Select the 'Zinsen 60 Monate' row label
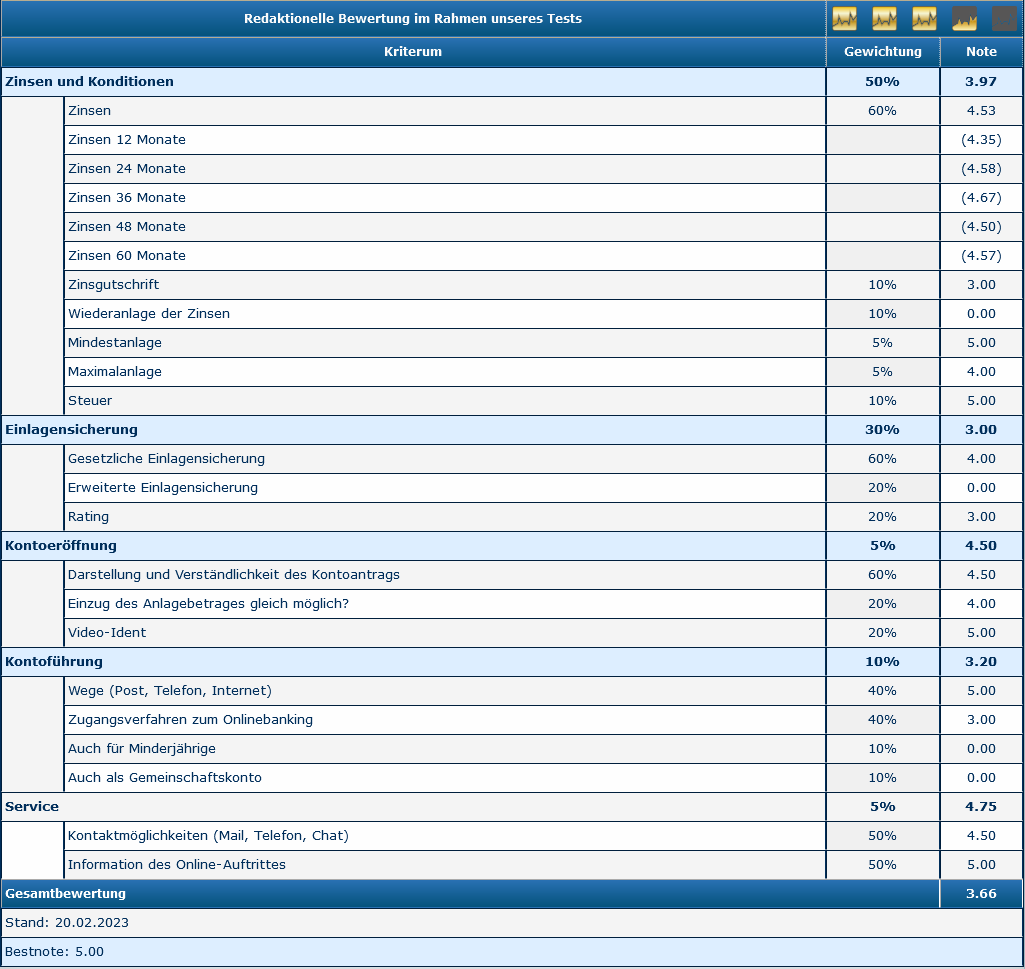 pyautogui.click(x=127, y=256)
